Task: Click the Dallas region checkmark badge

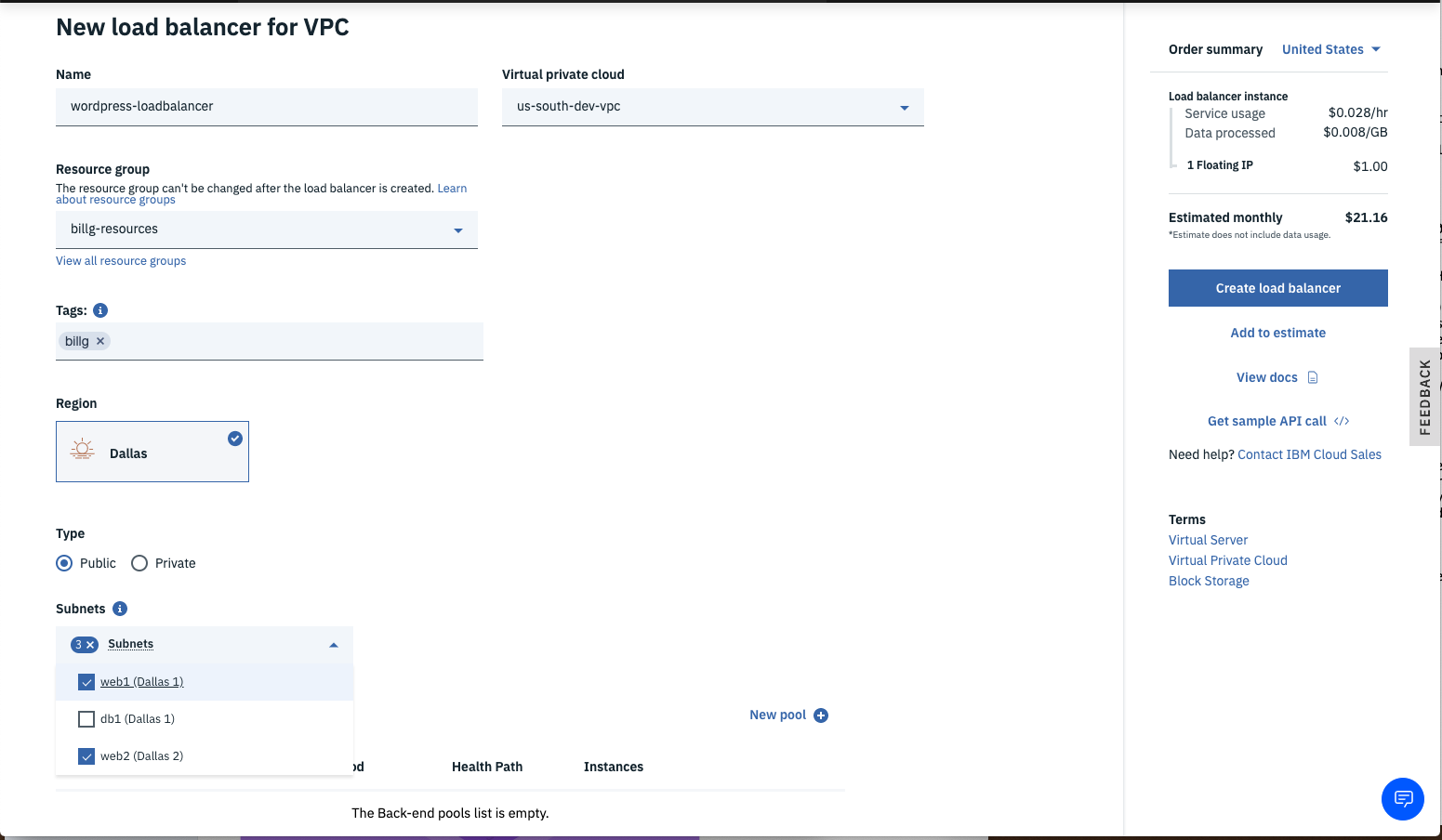Action: 235,439
